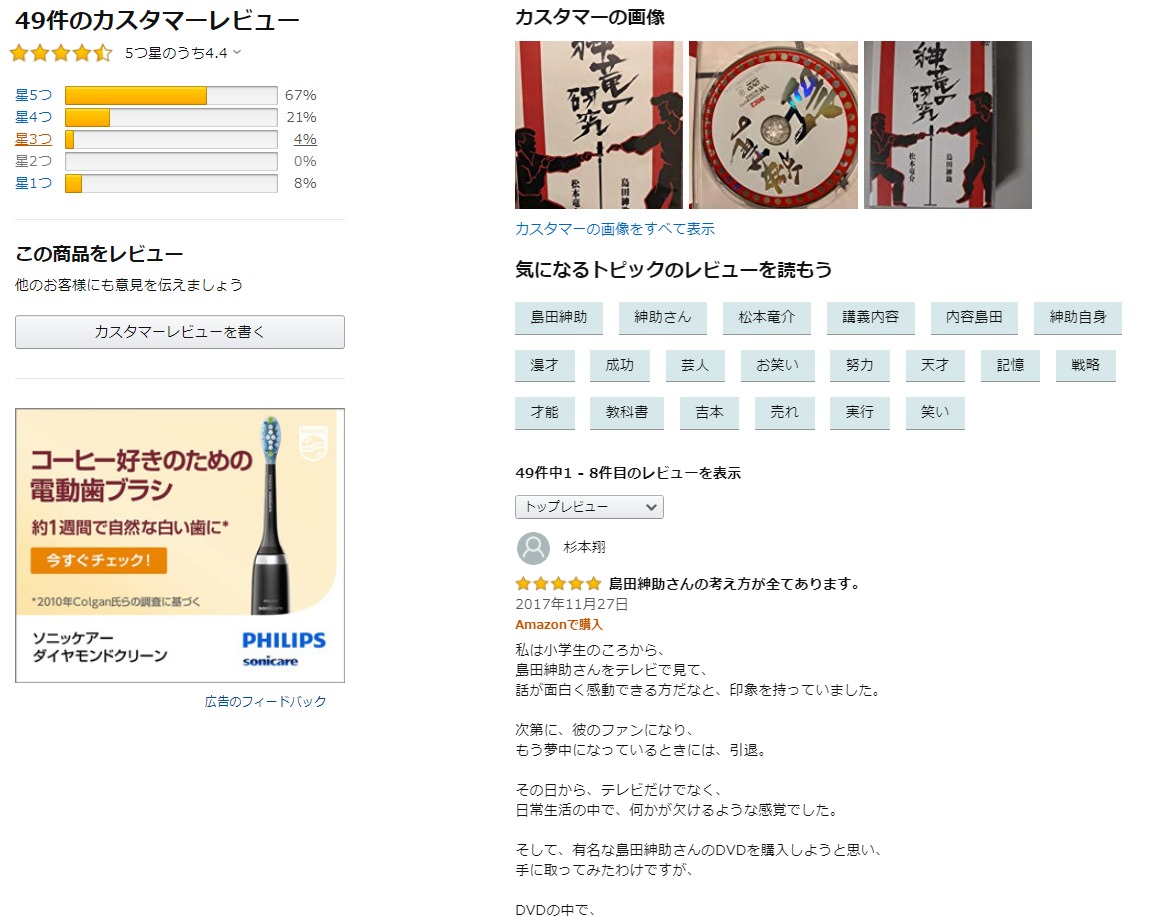Open the DVD disc customer image
Image resolution: width=1151 pixels, height=917 pixels.
(x=773, y=125)
